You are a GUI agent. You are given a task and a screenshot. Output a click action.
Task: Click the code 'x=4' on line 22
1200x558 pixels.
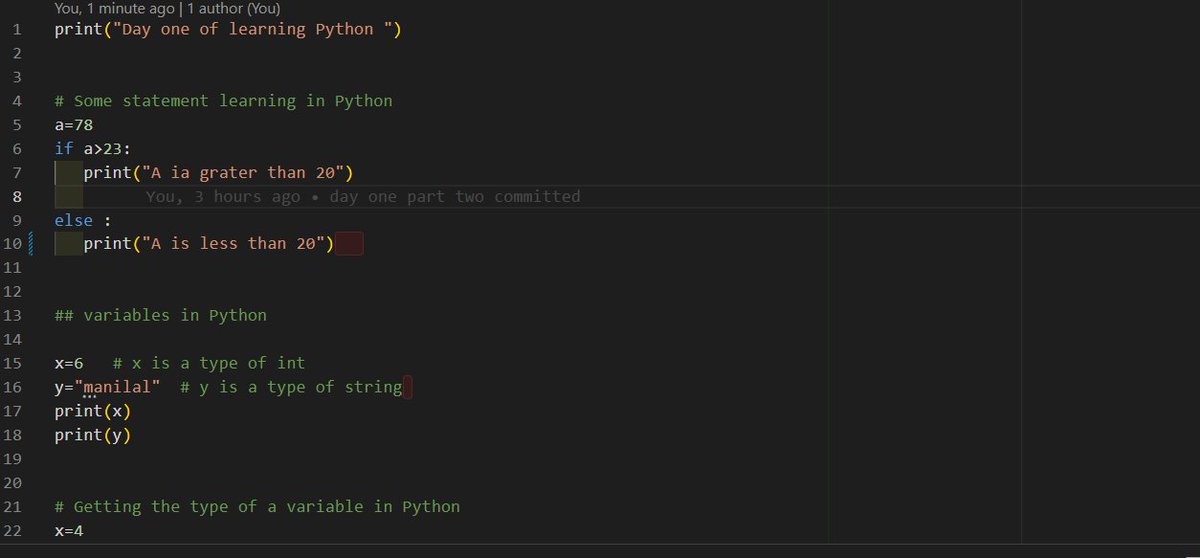click(x=69, y=532)
